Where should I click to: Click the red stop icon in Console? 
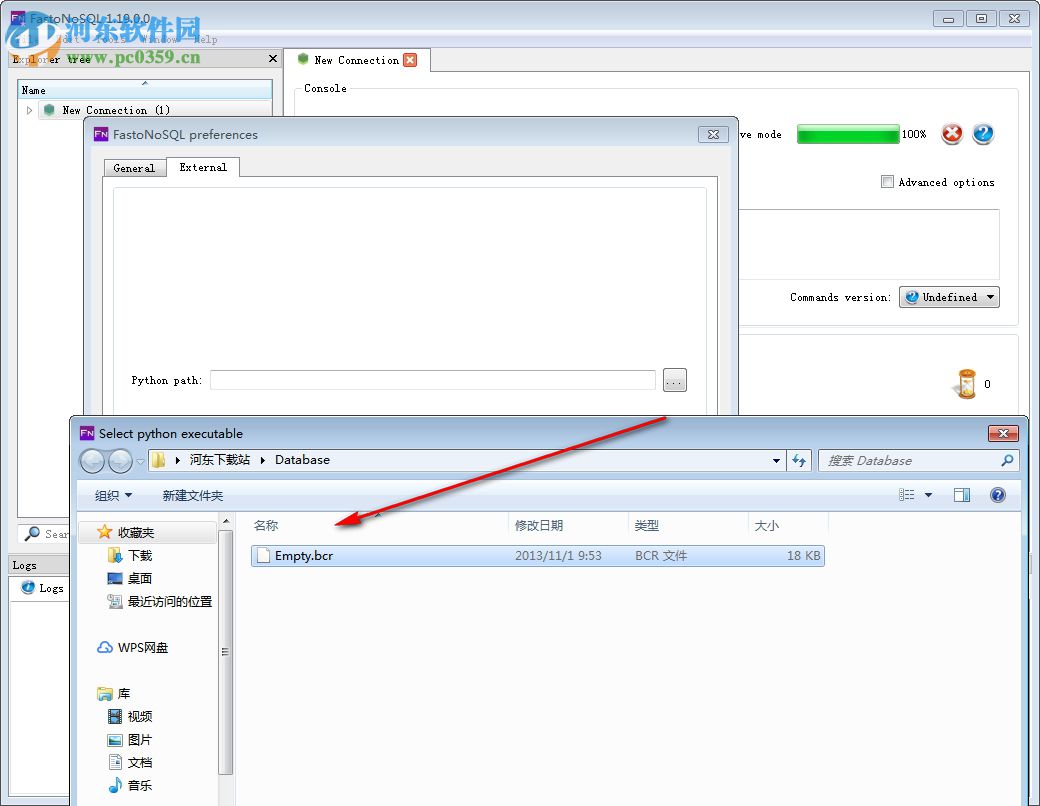coord(951,134)
